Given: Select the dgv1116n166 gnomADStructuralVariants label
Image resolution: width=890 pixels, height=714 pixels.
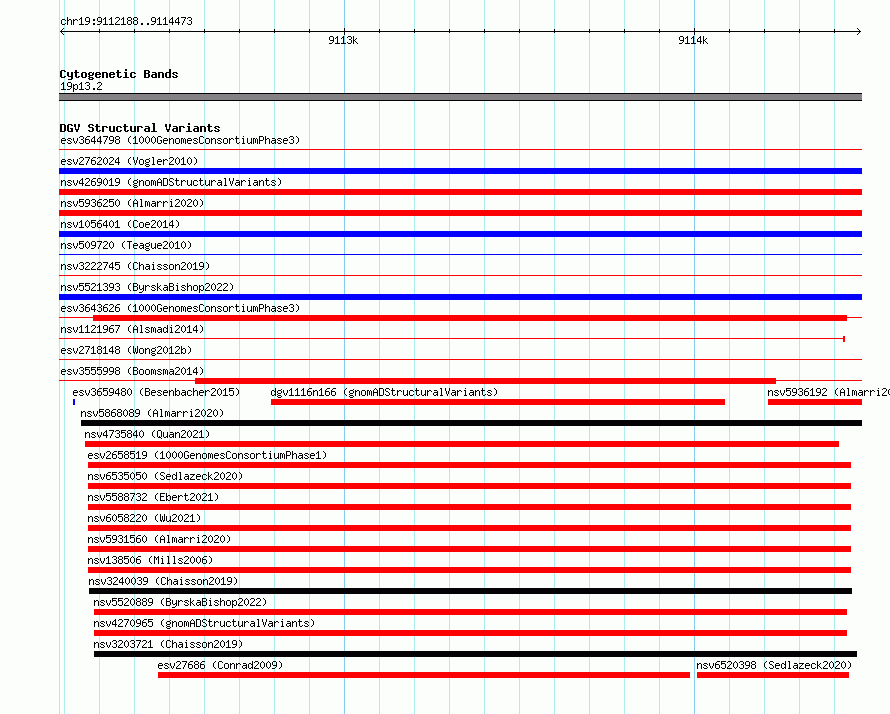Looking at the screenshot, I should 384,392.
